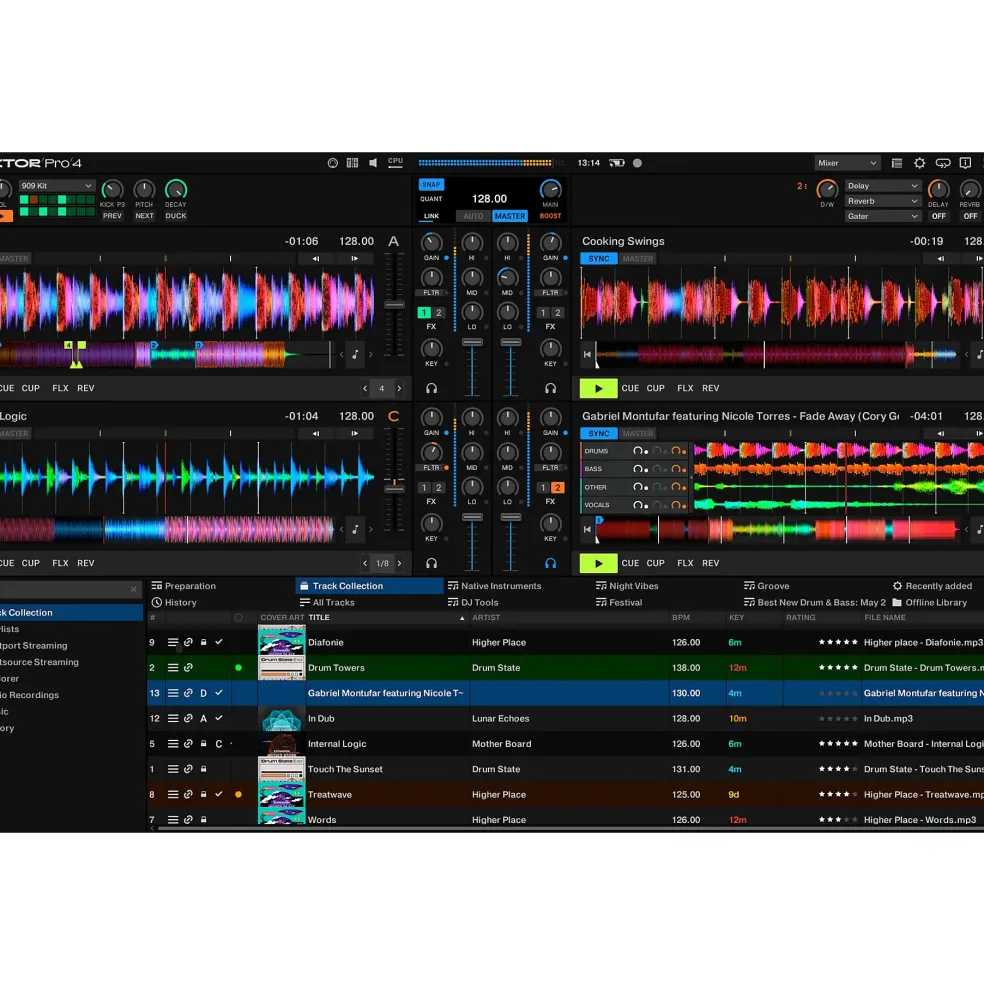Click tempo bend down arrow on deck A

[315, 258]
